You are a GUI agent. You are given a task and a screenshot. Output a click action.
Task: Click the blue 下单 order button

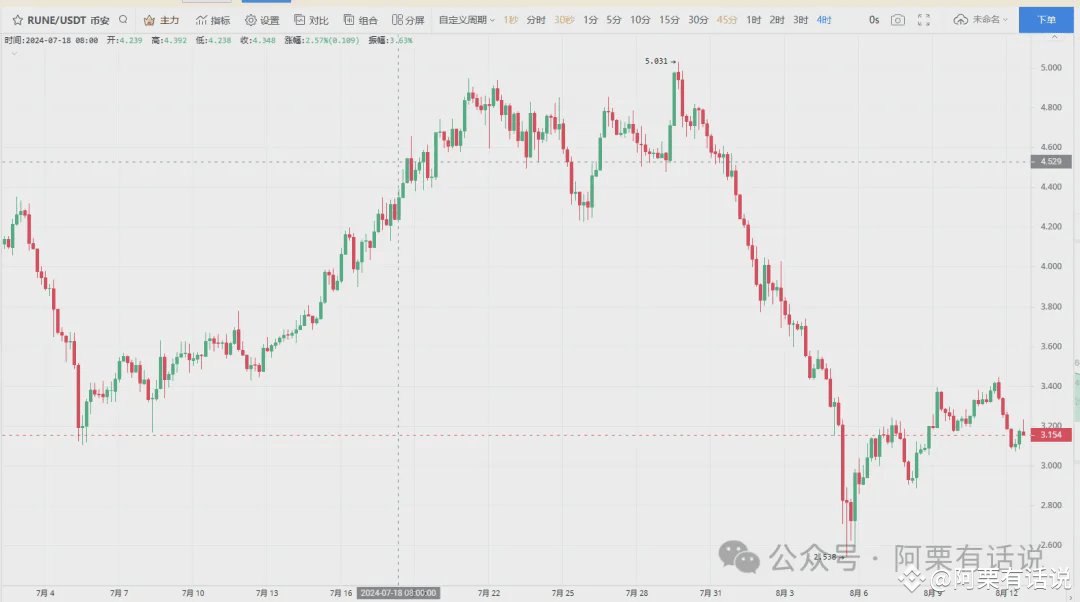pyautogui.click(x=1046, y=20)
